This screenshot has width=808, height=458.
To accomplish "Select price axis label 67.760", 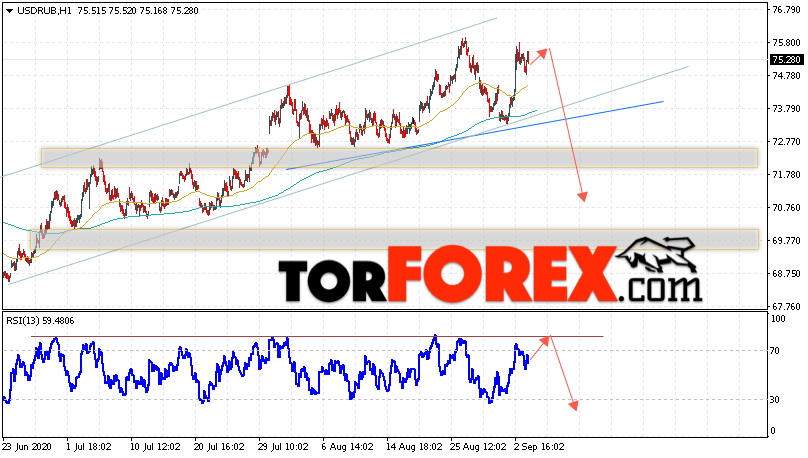I will pos(786,307).
